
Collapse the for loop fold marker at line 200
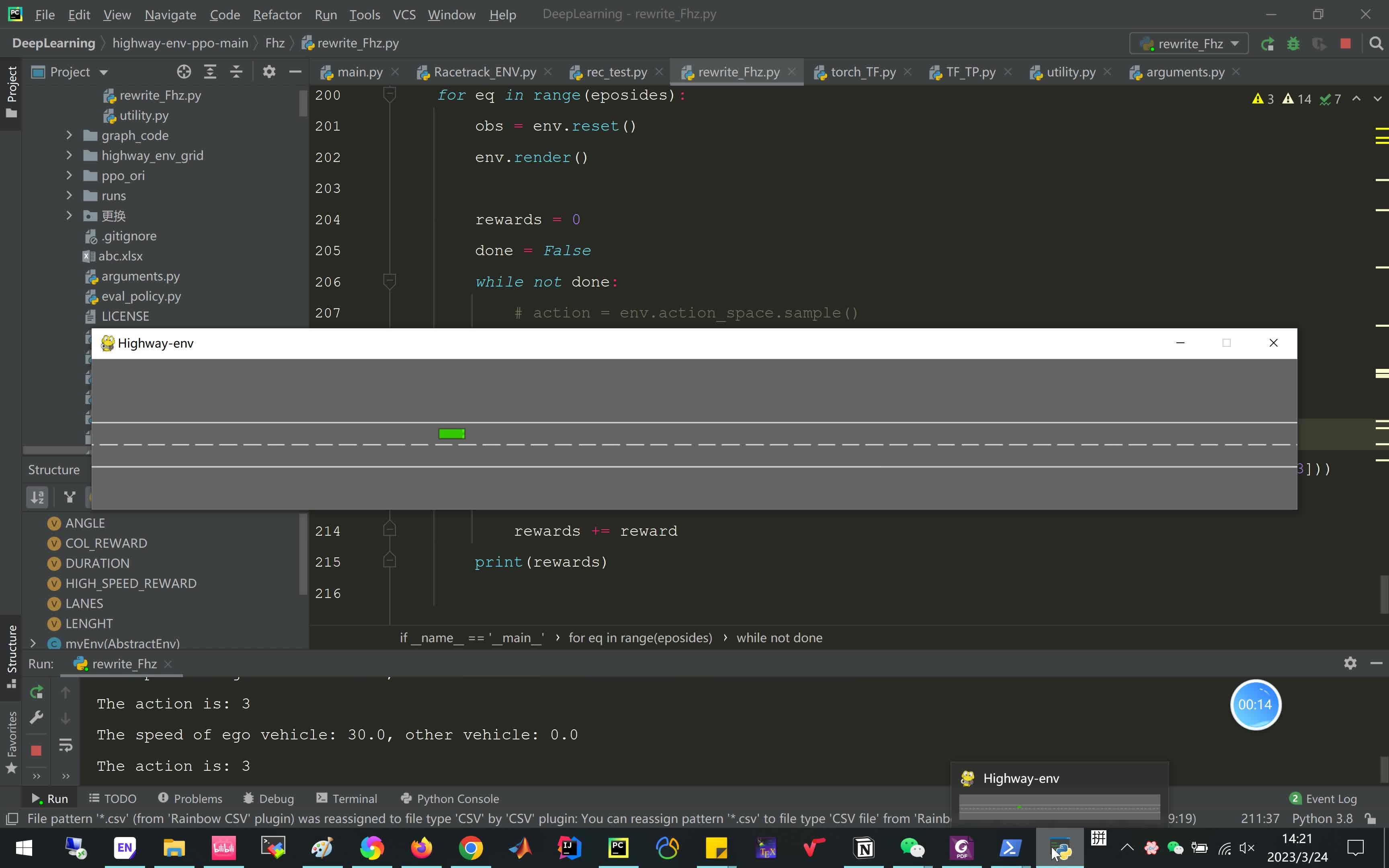[389, 93]
